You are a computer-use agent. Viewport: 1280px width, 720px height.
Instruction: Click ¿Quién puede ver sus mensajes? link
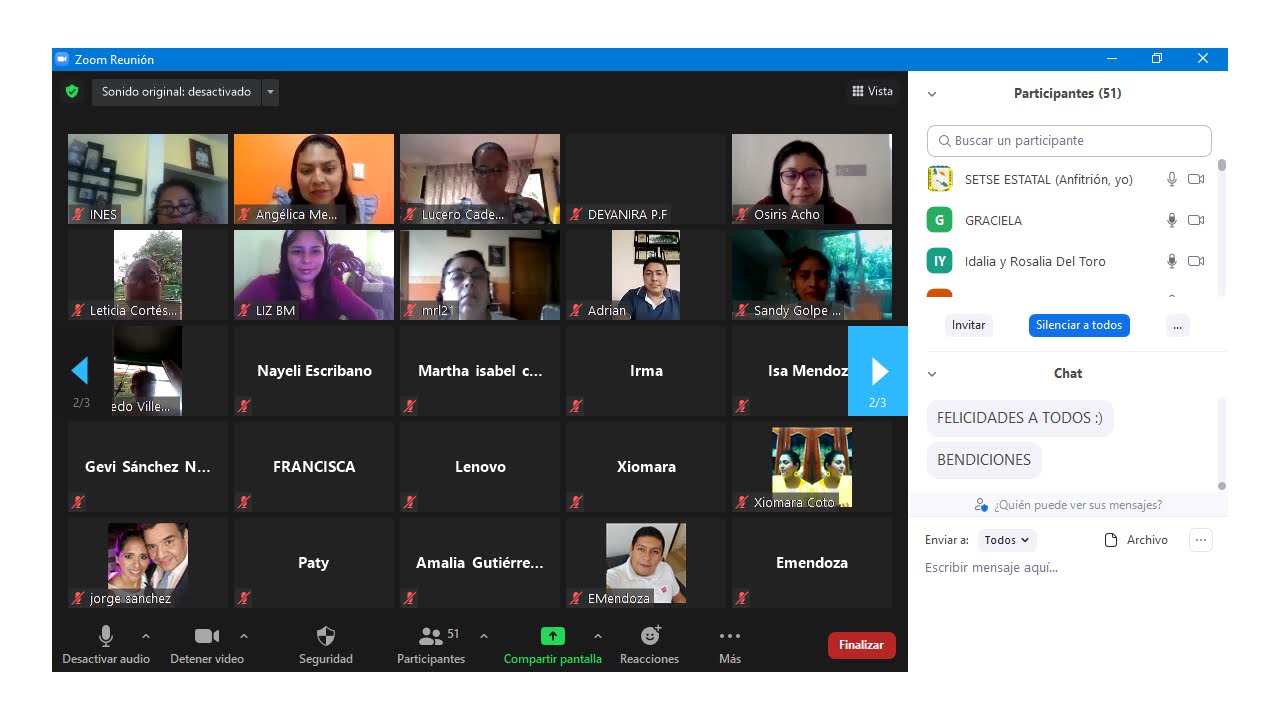[x=1077, y=505]
